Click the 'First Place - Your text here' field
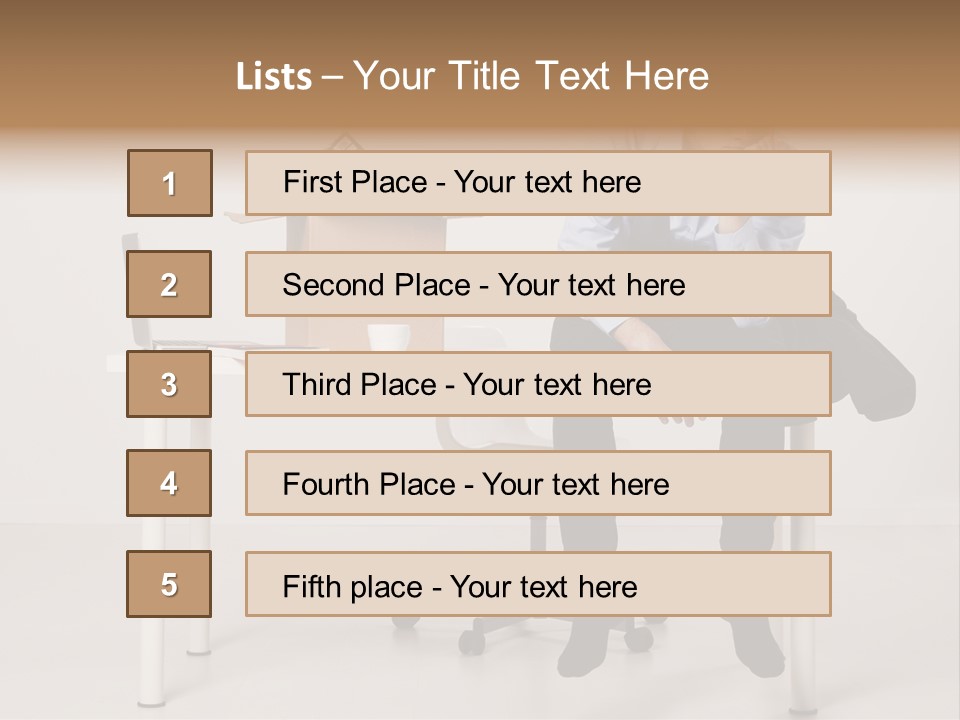Viewport: 960px width, 720px height. (x=538, y=183)
